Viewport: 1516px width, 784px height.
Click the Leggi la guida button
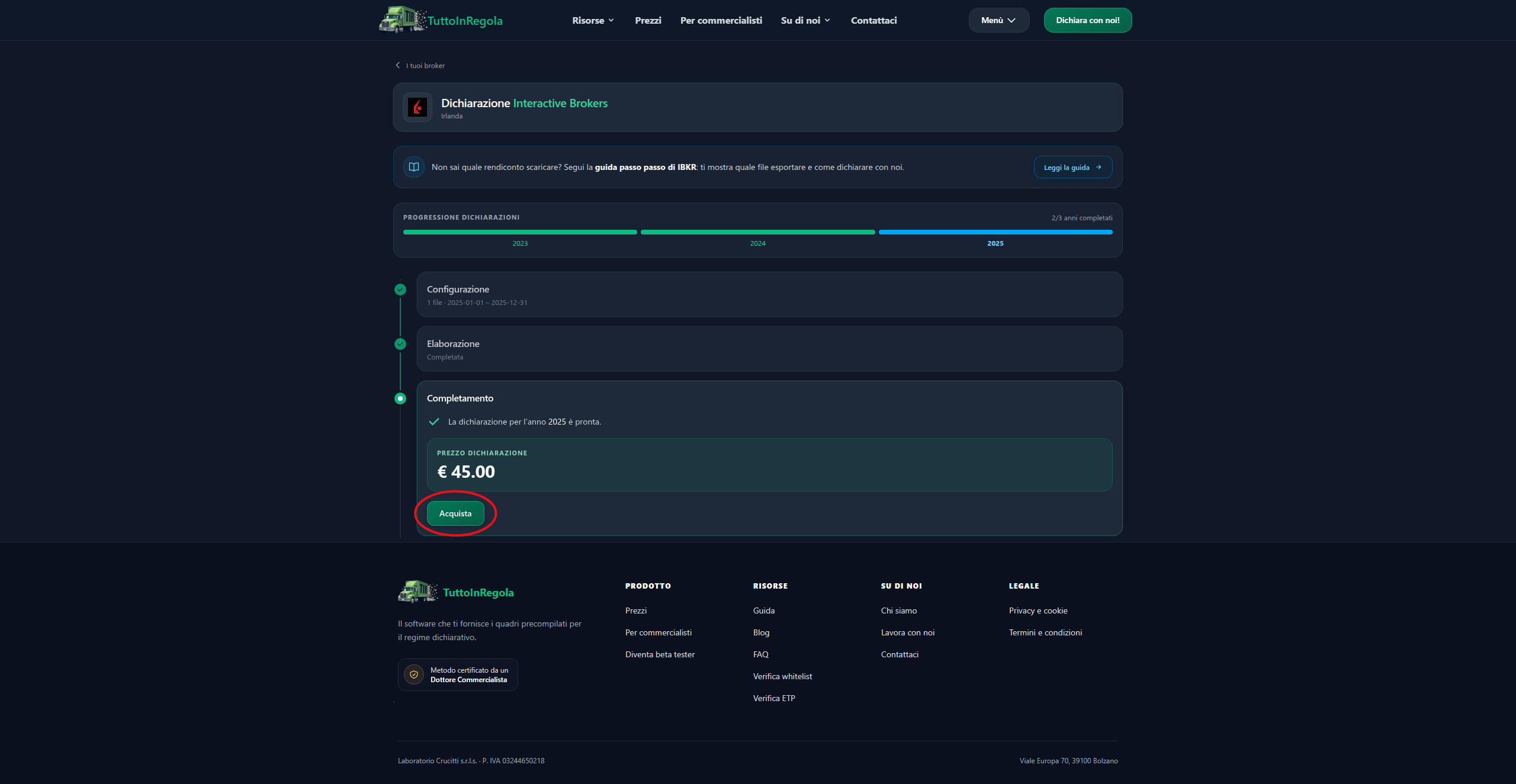pos(1072,168)
